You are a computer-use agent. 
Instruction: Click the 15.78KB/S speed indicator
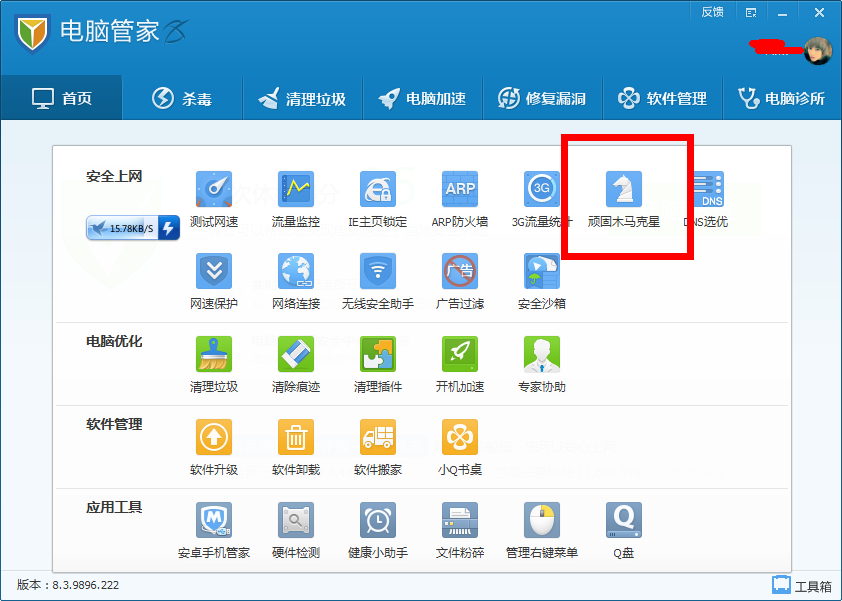click(x=123, y=228)
